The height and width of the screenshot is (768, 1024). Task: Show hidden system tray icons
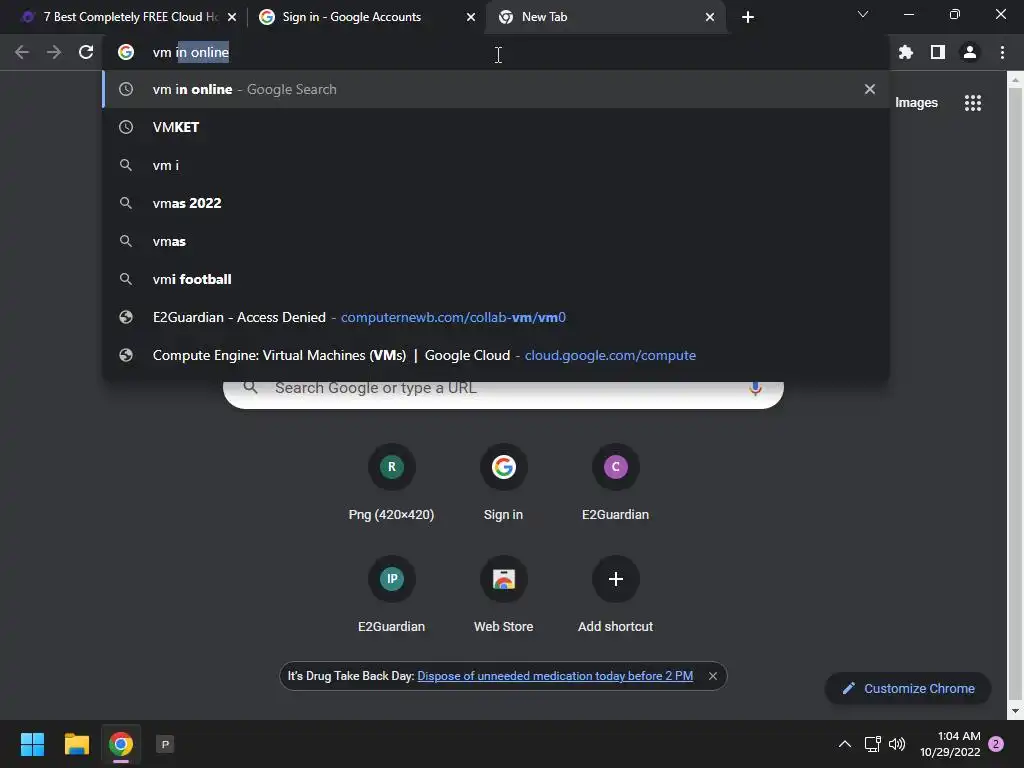click(844, 744)
